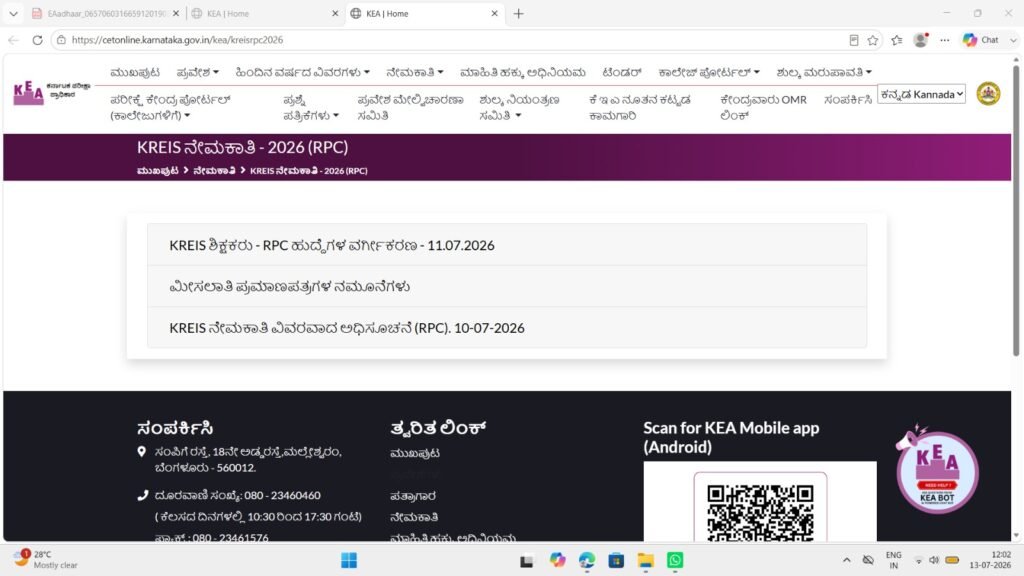The width and height of the screenshot is (1024, 576).
Task: Click the star to favorite this page
Action: click(x=872, y=40)
